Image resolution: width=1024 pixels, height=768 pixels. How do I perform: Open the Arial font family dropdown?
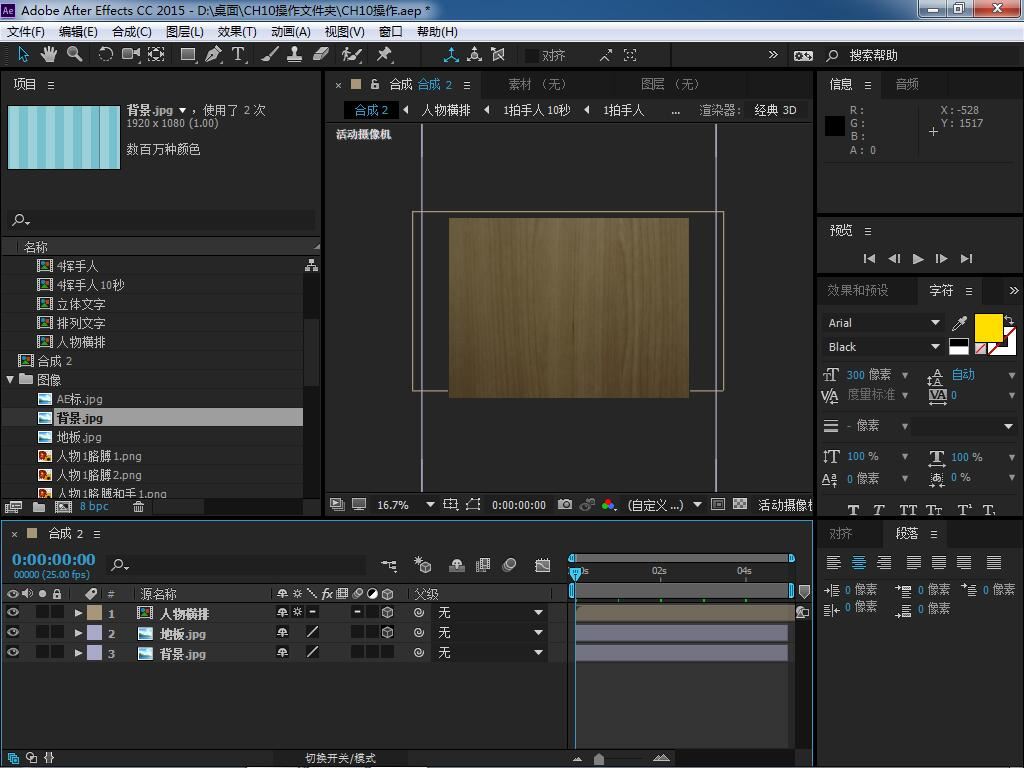click(935, 323)
